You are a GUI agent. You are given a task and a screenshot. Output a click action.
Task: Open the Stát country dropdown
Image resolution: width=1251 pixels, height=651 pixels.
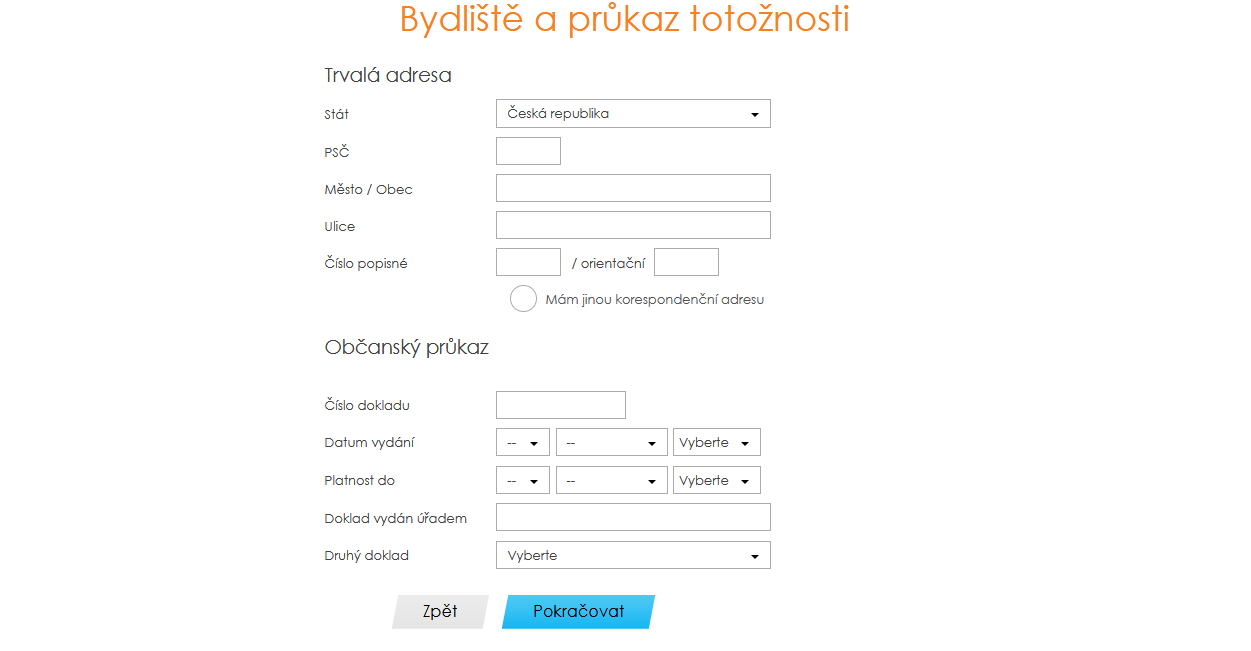click(x=633, y=113)
